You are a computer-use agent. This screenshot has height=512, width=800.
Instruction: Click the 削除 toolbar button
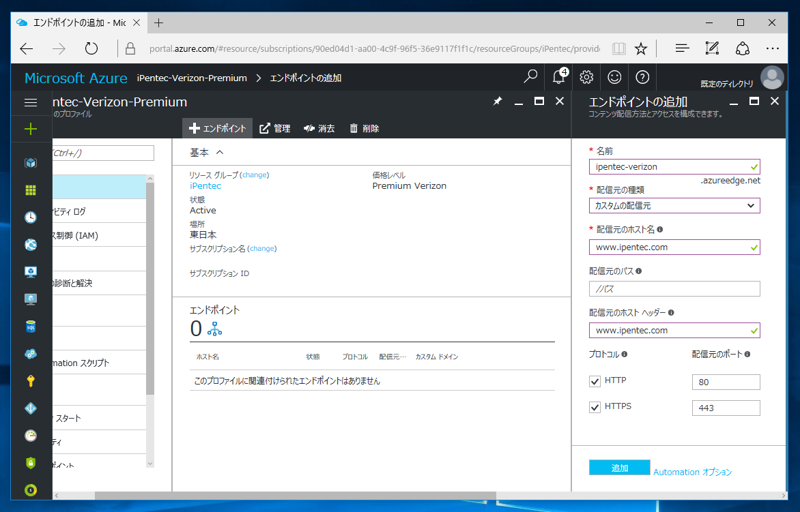[364, 129]
